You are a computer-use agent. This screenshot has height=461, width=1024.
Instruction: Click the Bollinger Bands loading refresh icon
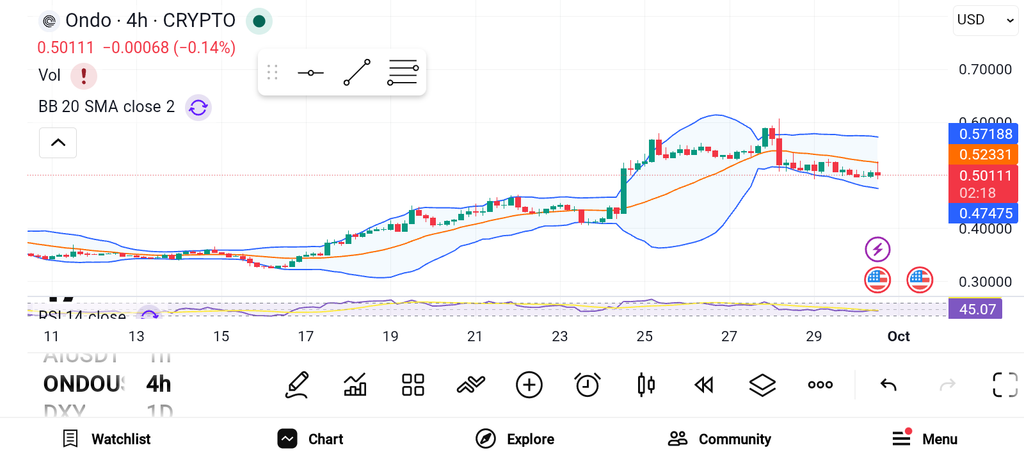pyautogui.click(x=198, y=107)
